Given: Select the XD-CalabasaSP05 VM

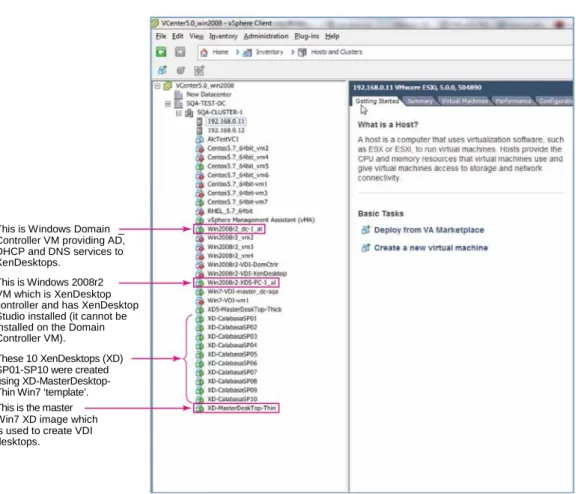Looking at the screenshot, I should point(232,354).
